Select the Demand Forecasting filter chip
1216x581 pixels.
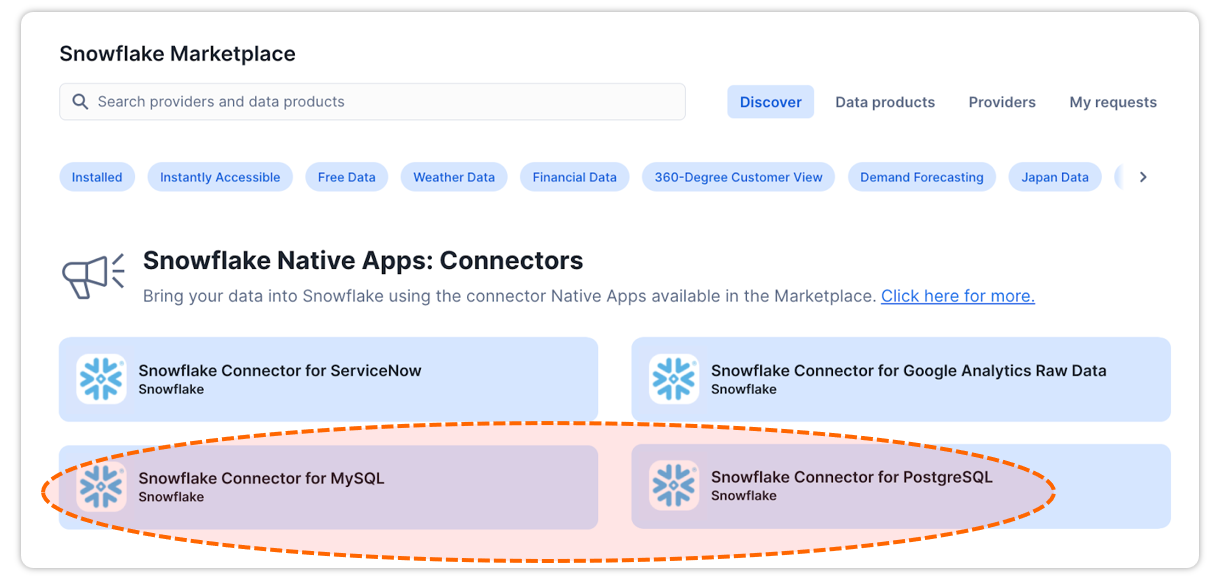[922, 177]
